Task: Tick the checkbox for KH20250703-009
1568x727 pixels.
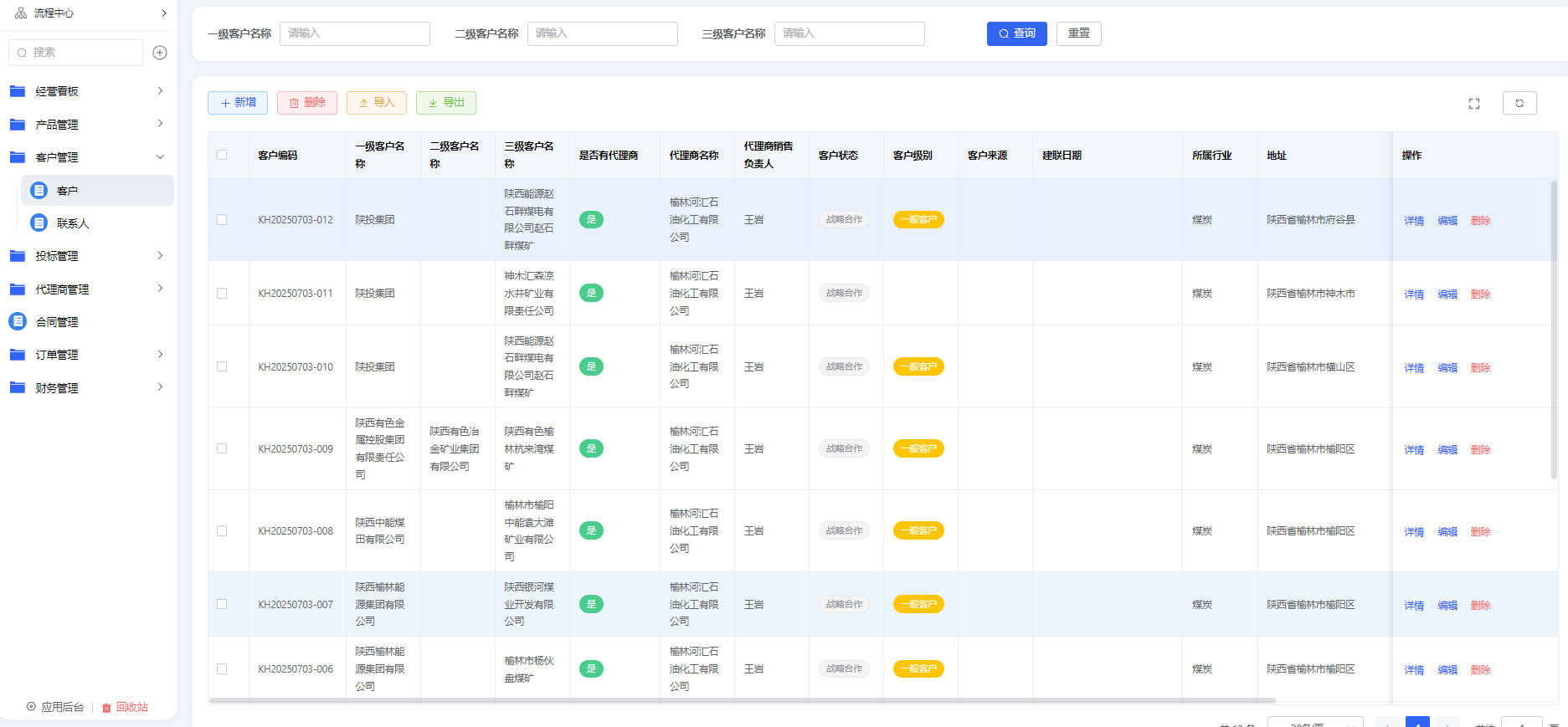Action: coord(222,448)
